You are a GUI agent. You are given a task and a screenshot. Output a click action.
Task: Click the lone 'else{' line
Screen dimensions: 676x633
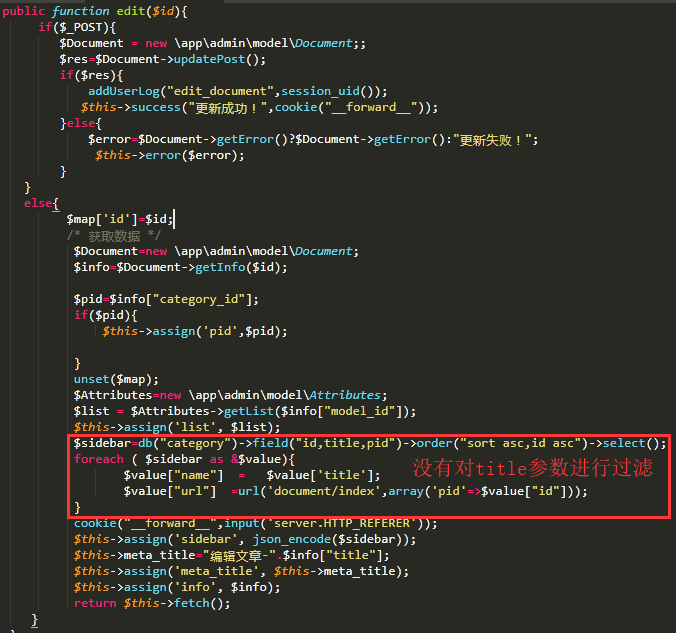(41, 203)
